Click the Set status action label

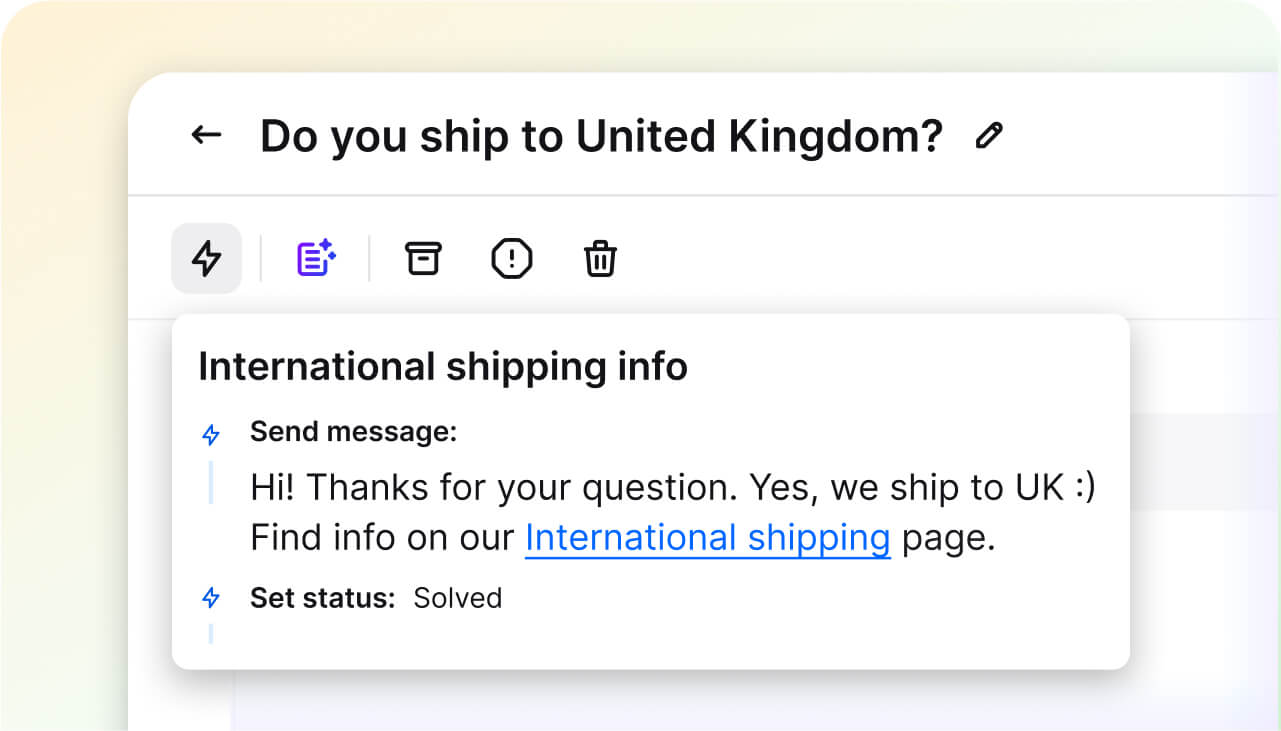322,598
